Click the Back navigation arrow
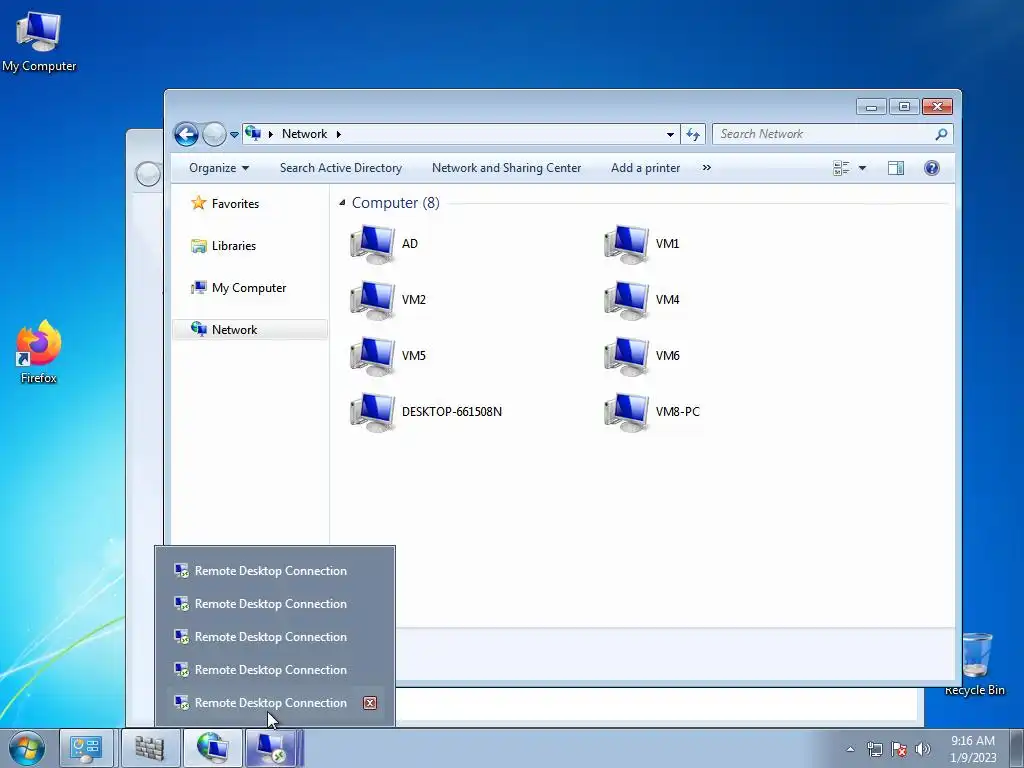The height and width of the screenshot is (768, 1024). 186,135
